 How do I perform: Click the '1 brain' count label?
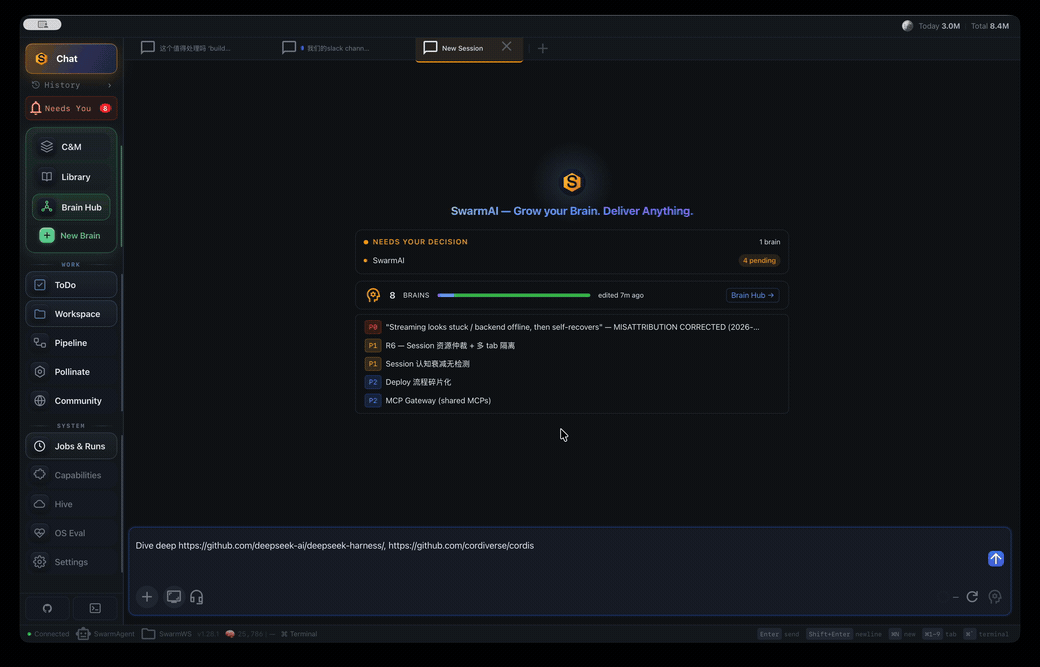coord(769,242)
